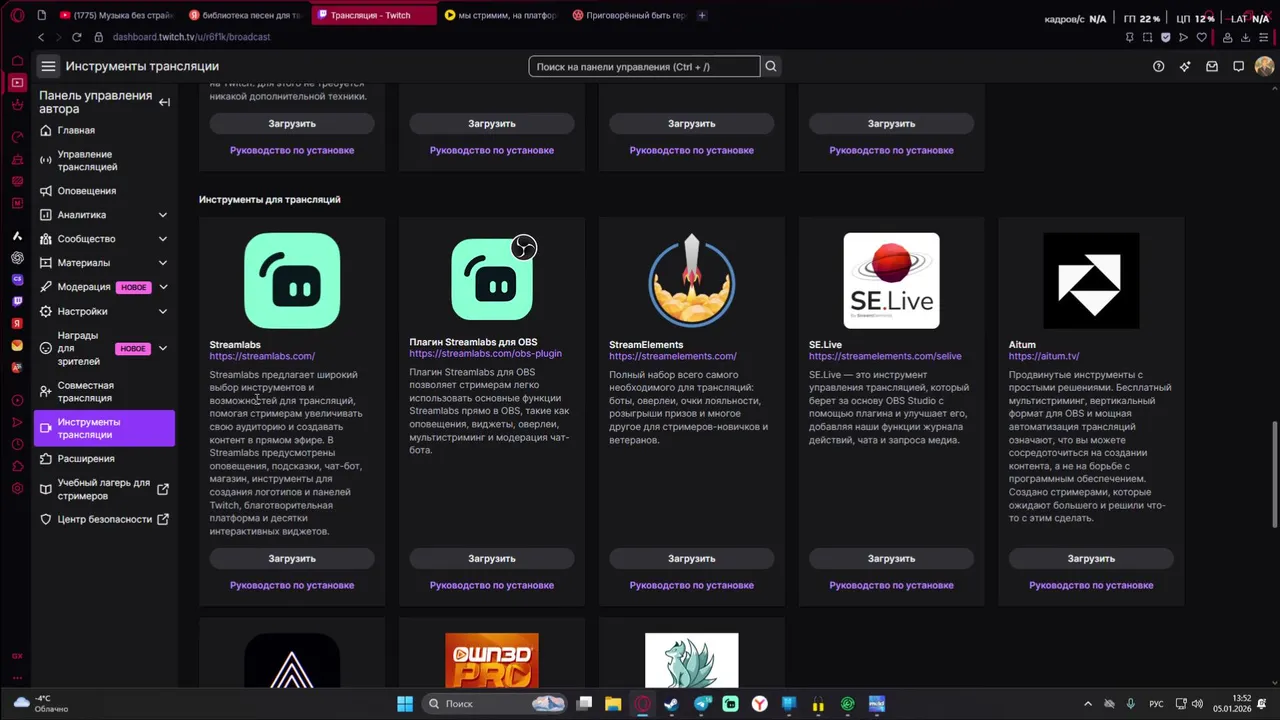The height and width of the screenshot is (720, 1280).
Task: Click the Windows Start button
Action: tap(405, 704)
